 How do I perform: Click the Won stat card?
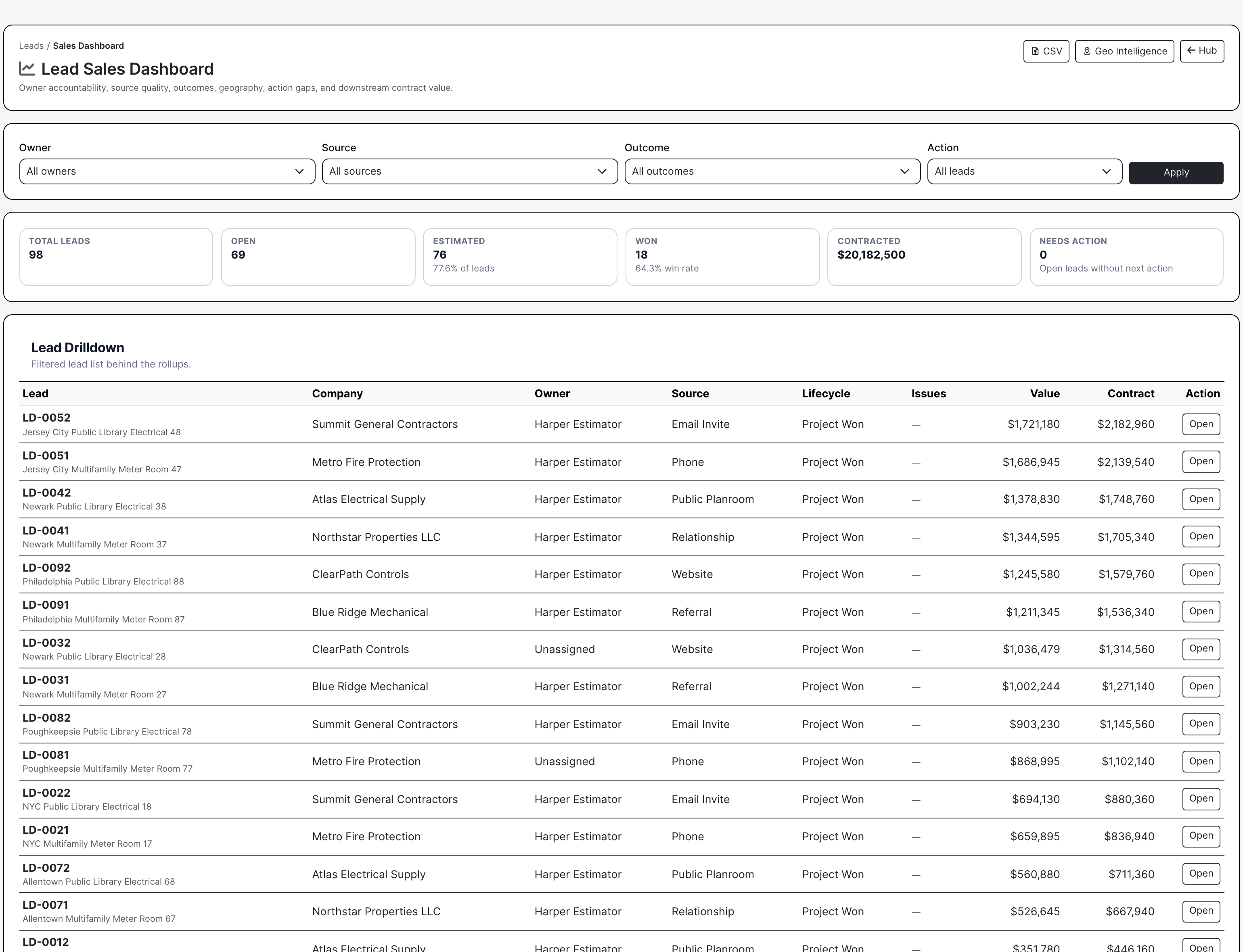click(722, 257)
